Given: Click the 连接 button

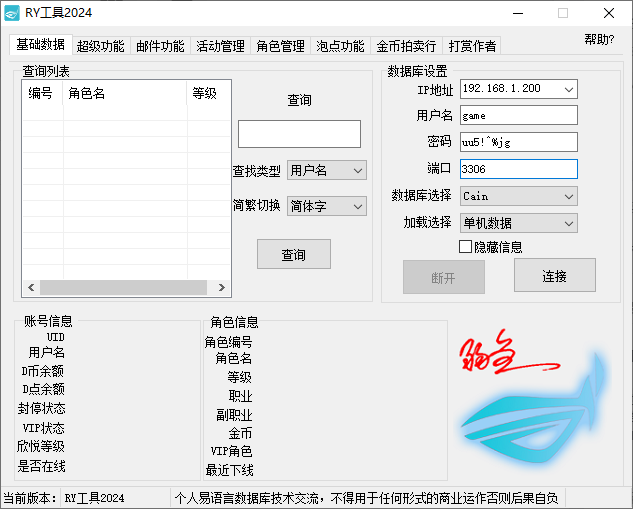Looking at the screenshot, I should (x=554, y=276).
